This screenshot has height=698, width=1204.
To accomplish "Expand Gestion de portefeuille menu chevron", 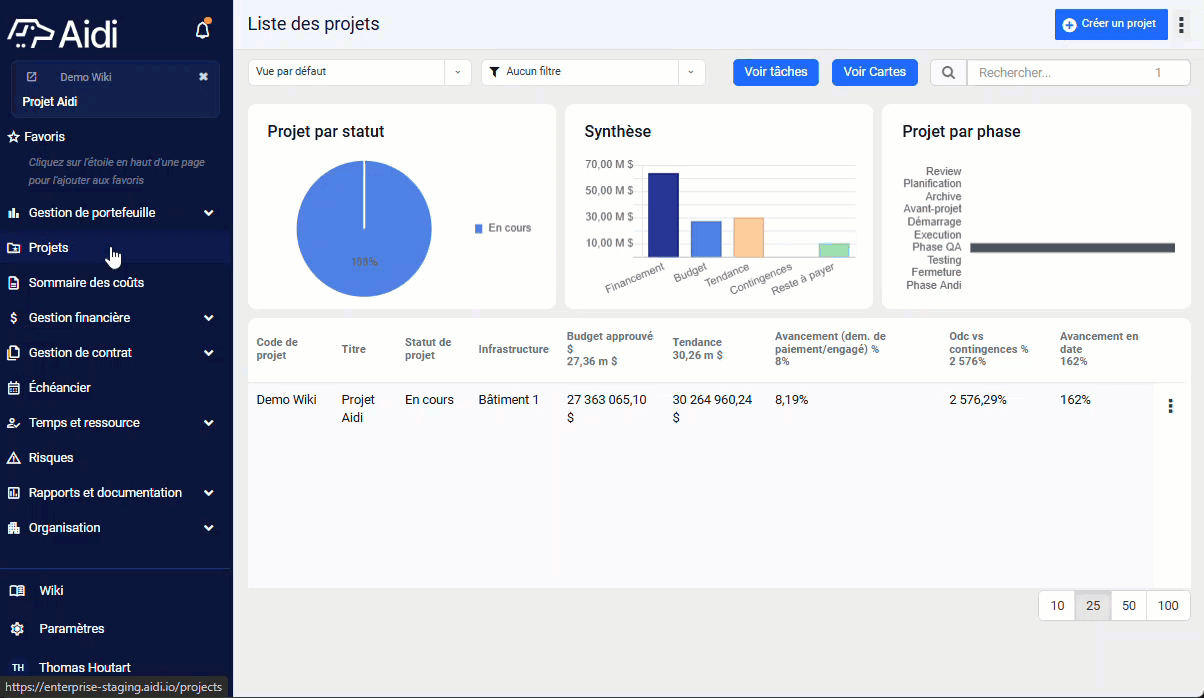I will (x=209, y=213).
